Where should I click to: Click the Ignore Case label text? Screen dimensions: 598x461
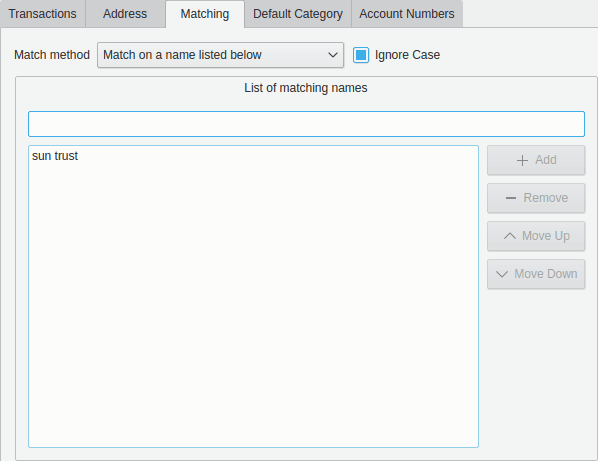tap(407, 55)
